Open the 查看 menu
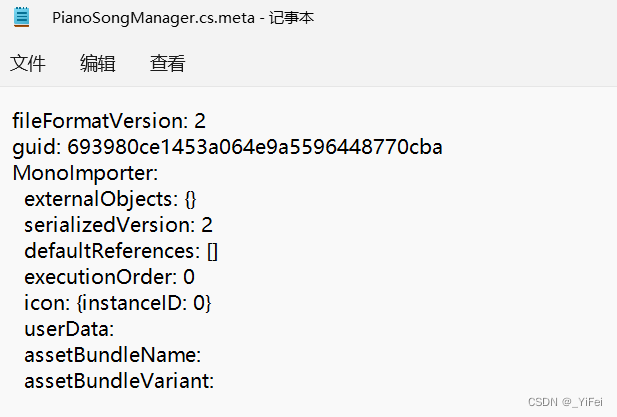Screen dimensions: 617x417 click(x=167, y=64)
